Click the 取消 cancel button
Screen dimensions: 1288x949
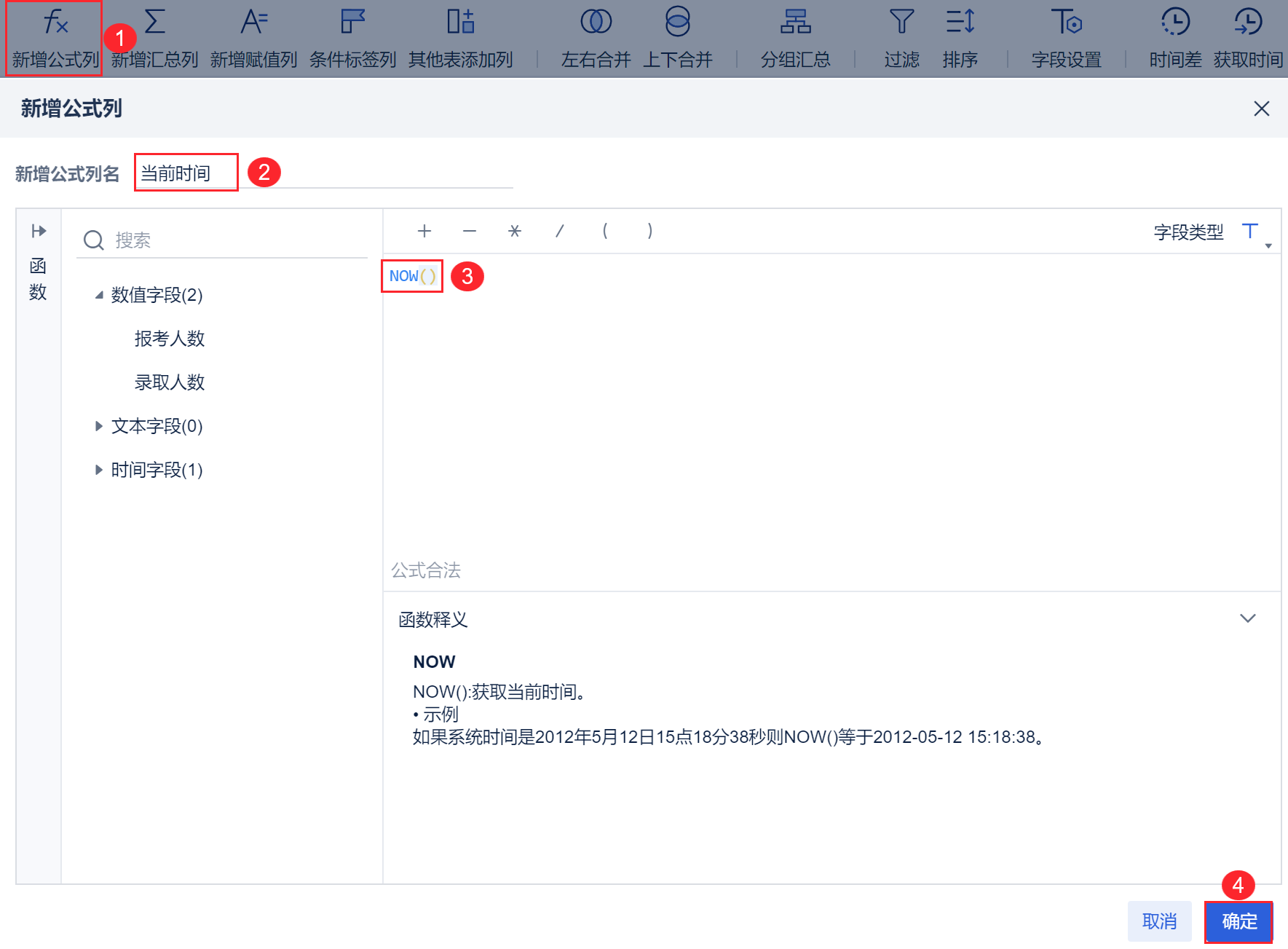click(x=1159, y=921)
